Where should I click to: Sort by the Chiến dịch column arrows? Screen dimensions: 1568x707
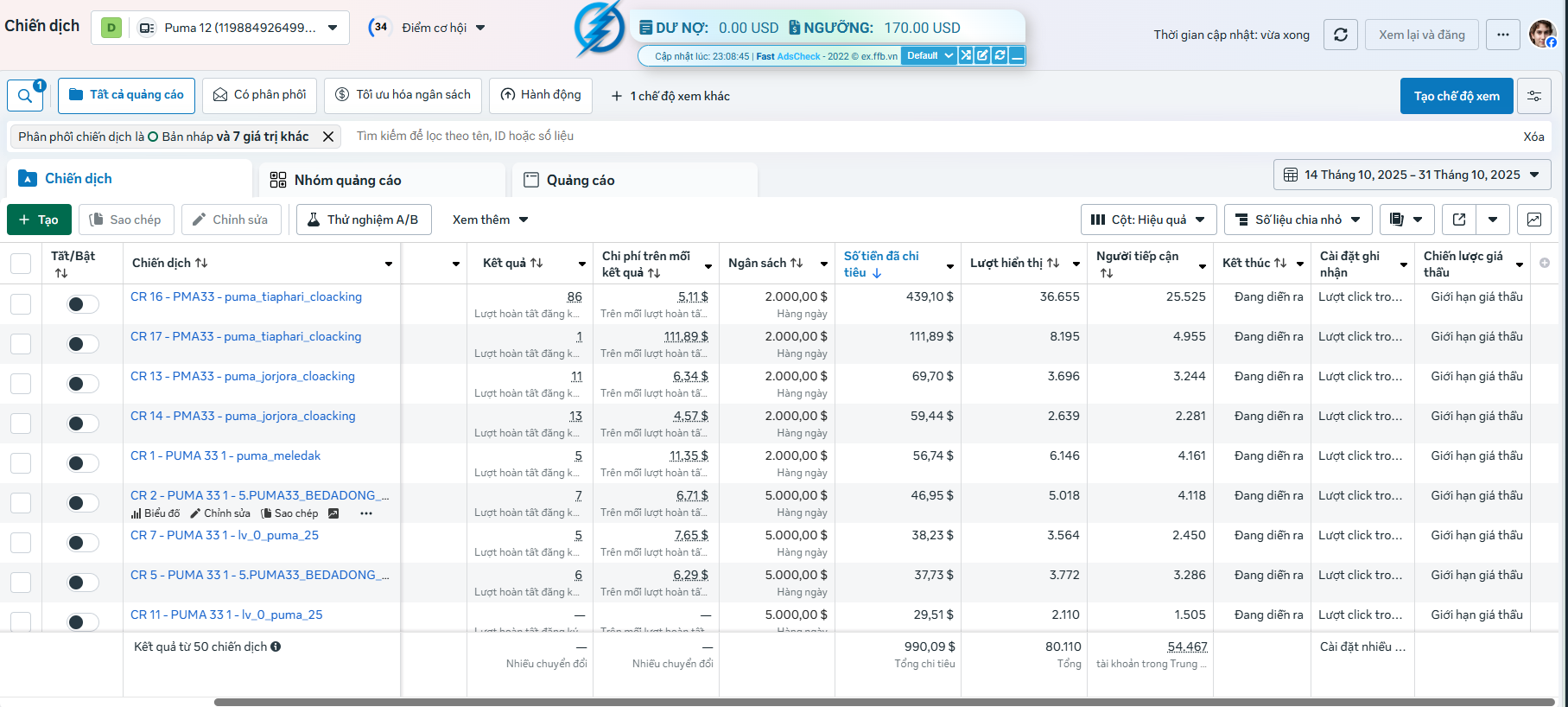(201, 263)
